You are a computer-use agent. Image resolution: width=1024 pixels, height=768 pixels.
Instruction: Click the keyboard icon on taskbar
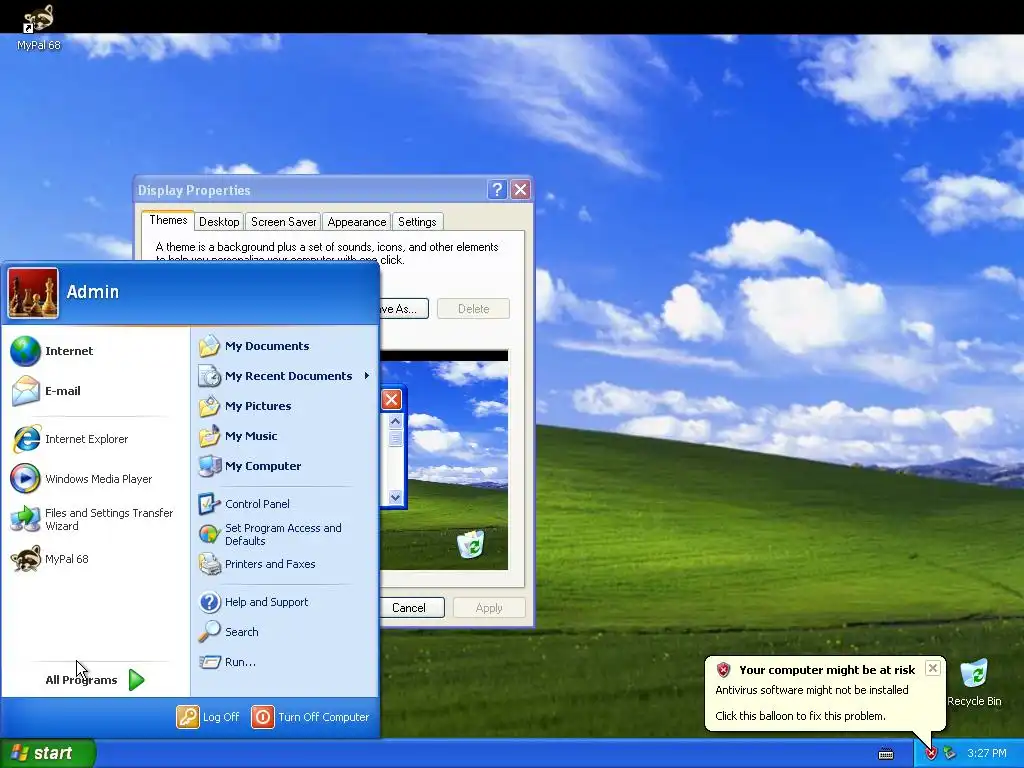[886, 754]
